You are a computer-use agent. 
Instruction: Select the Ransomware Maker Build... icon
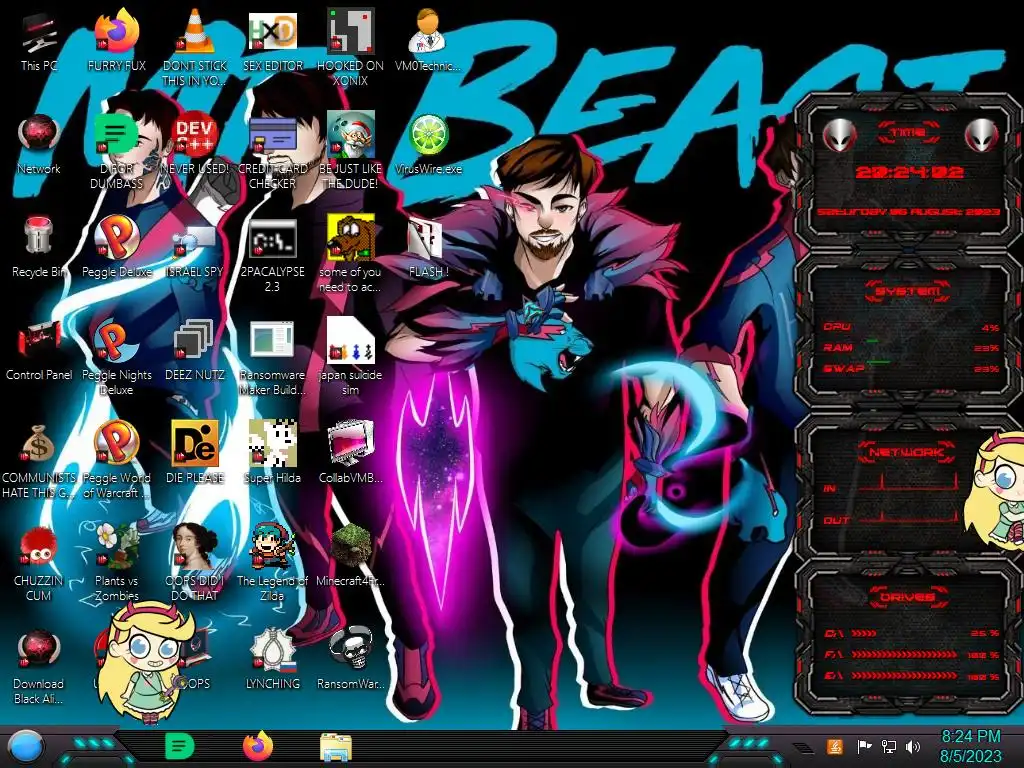click(273, 358)
